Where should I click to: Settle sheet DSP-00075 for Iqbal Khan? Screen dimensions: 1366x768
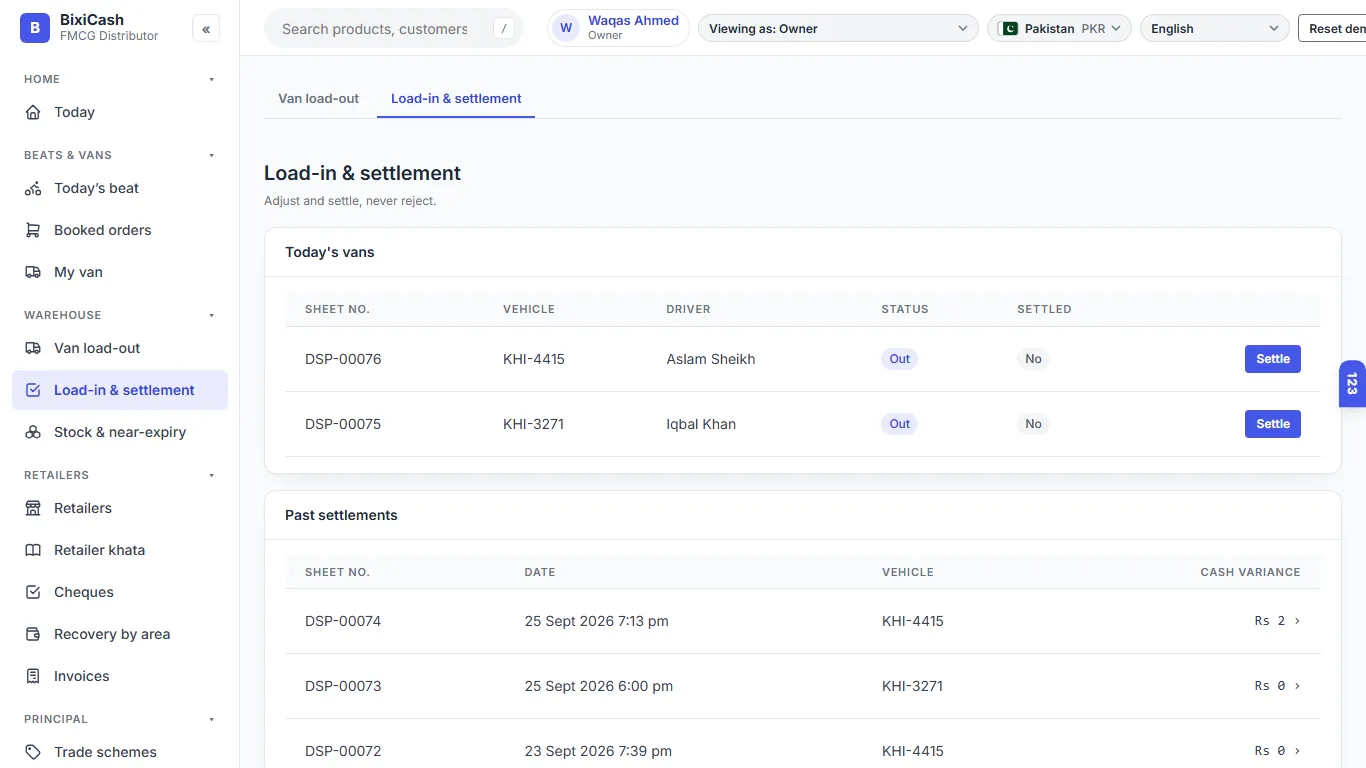click(x=1272, y=424)
